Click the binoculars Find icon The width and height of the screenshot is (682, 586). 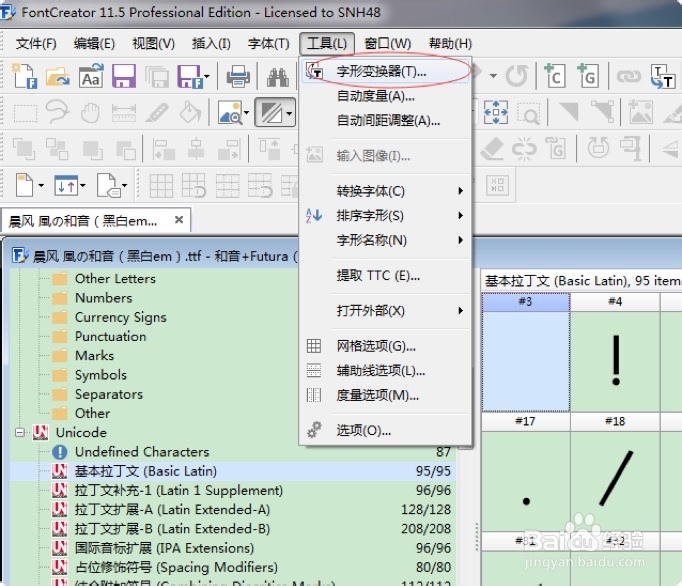[277, 77]
